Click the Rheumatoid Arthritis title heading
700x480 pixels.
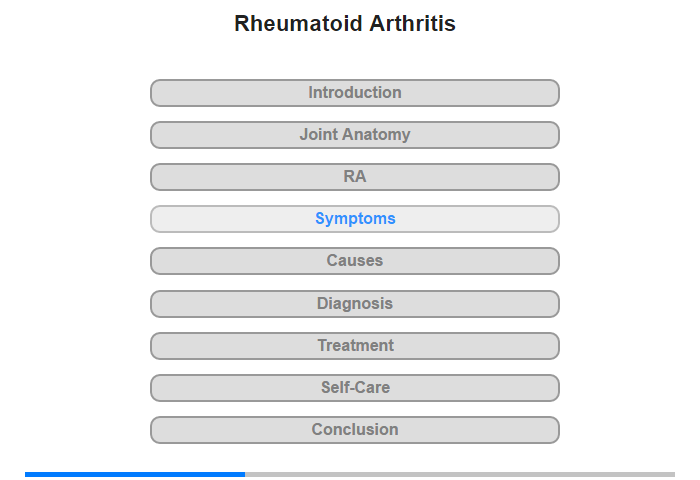[x=345, y=24]
